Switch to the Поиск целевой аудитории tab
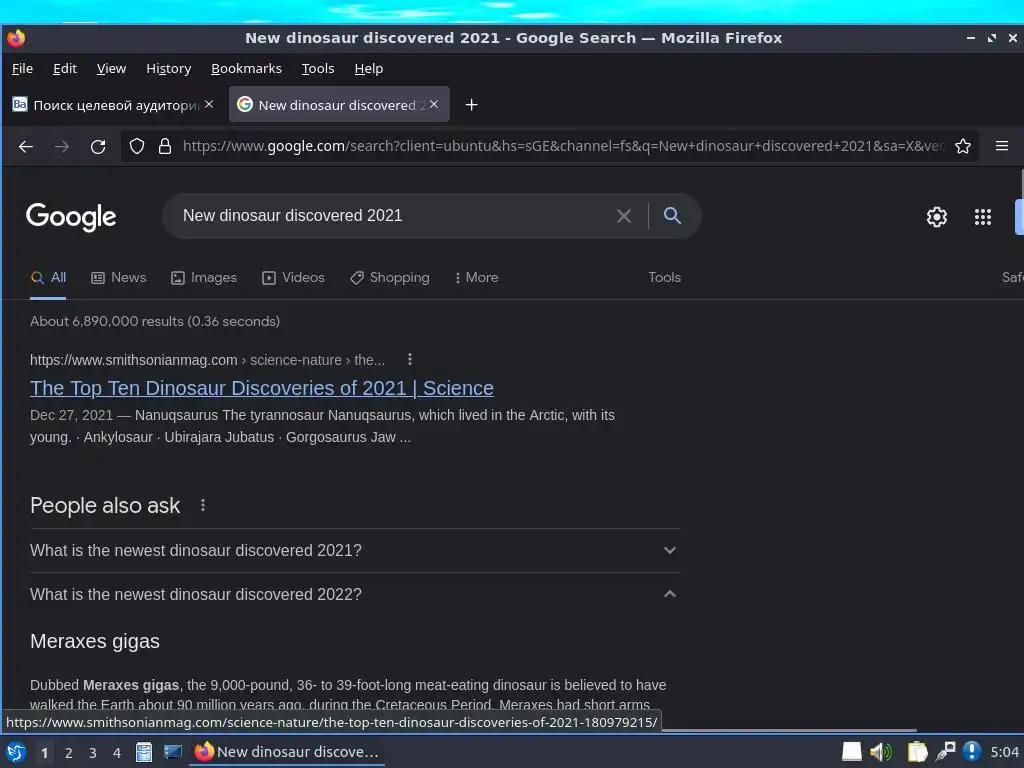This screenshot has height=768, width=1024. (x=114, y=104)
